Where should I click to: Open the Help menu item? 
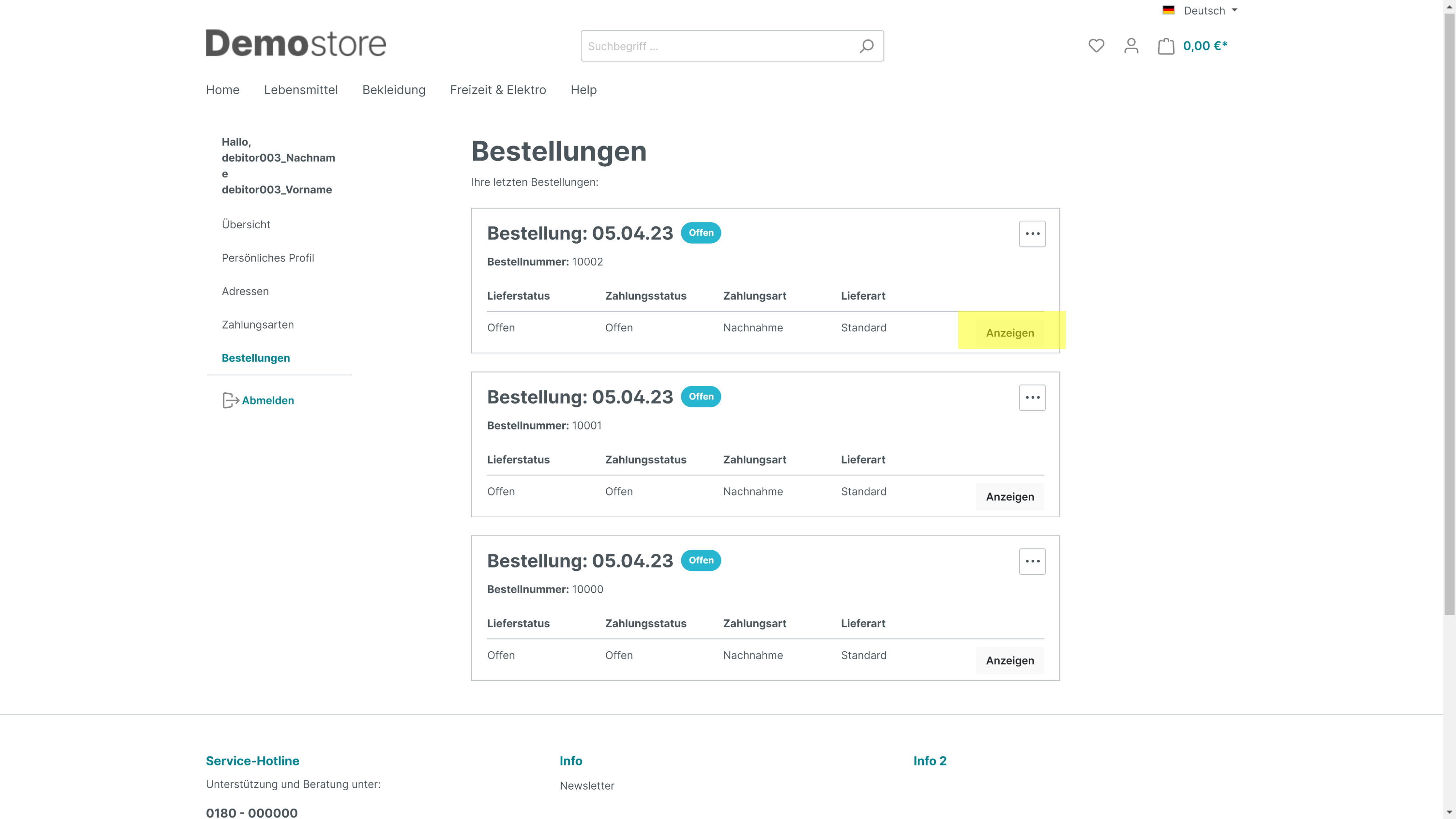[x=583, y=90]
